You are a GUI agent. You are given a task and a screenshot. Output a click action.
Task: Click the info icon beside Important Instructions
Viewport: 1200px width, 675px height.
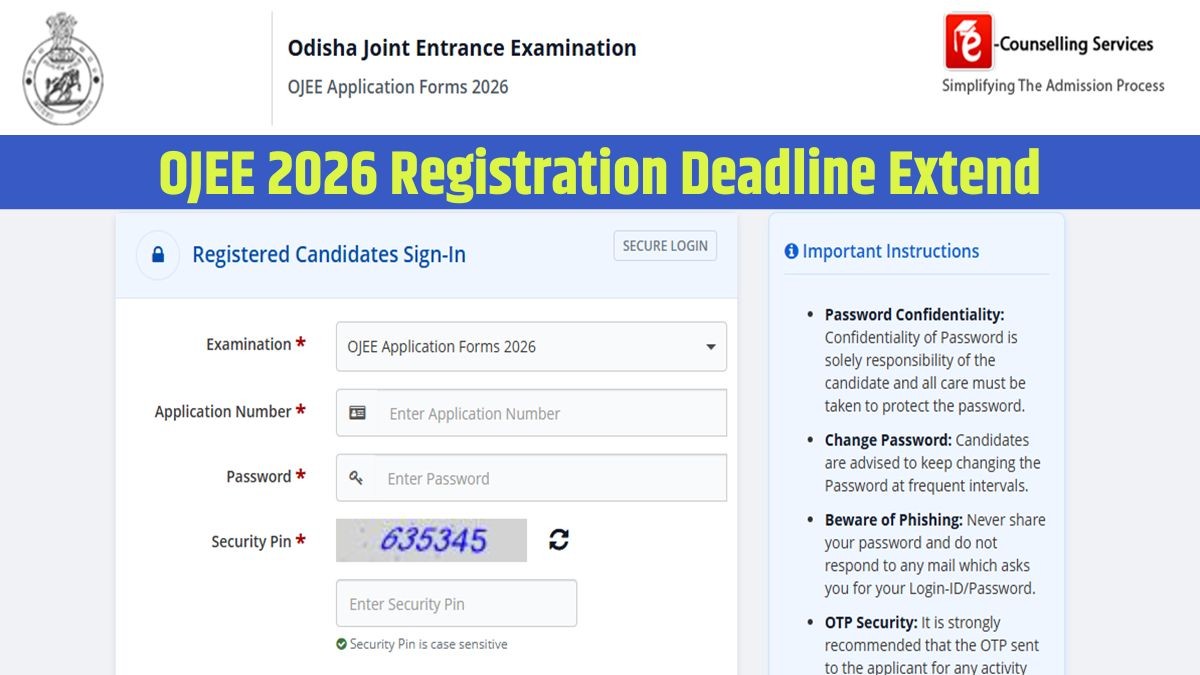[x=791, y=252]
